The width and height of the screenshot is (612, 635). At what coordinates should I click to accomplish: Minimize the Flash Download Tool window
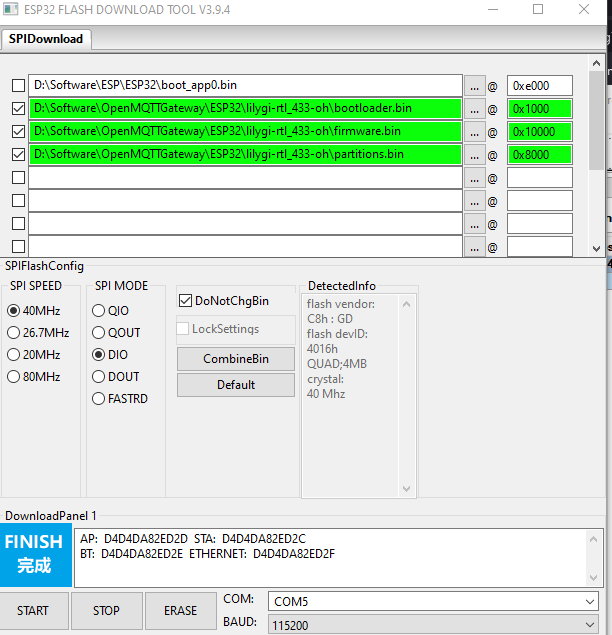pos(493,9)
